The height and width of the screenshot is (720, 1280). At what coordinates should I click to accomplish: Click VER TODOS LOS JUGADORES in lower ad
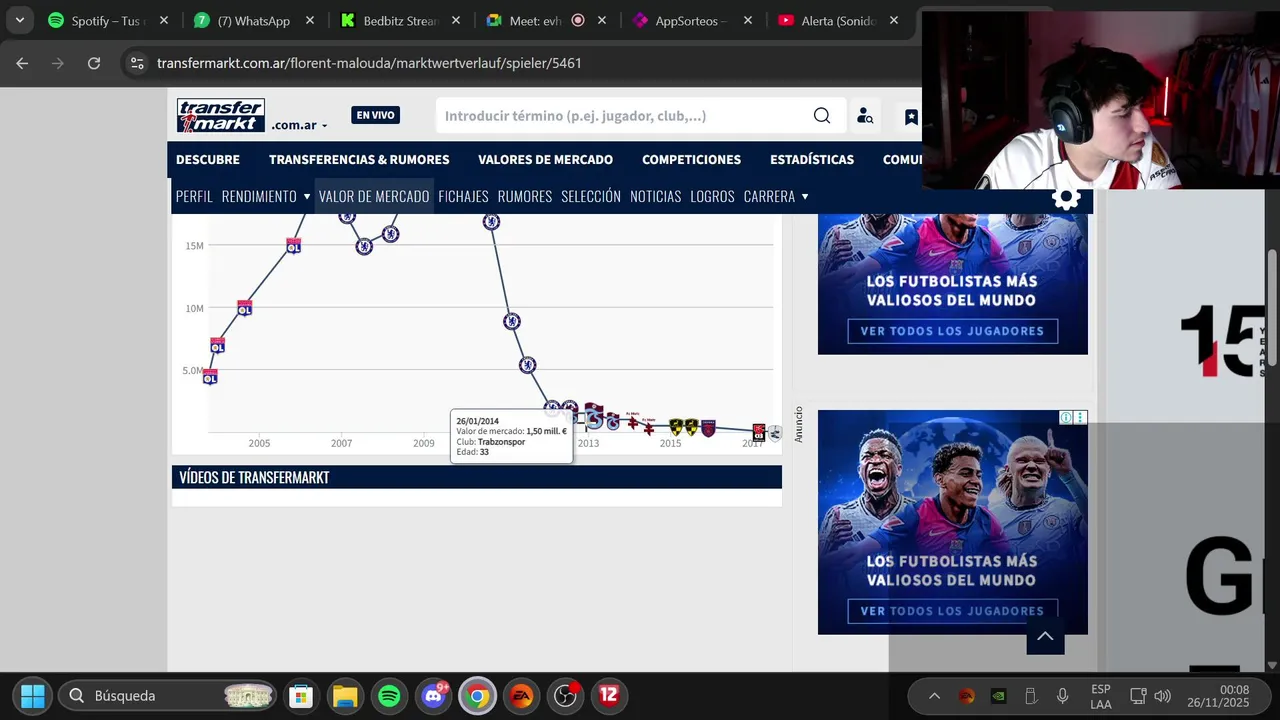coord(952,611)
